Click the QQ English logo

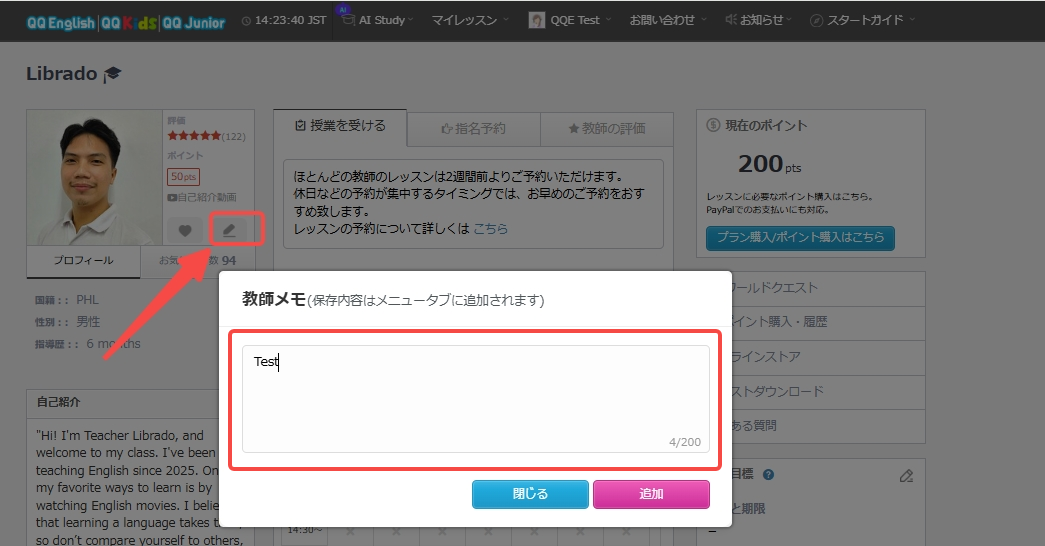[x=61, y=23]
